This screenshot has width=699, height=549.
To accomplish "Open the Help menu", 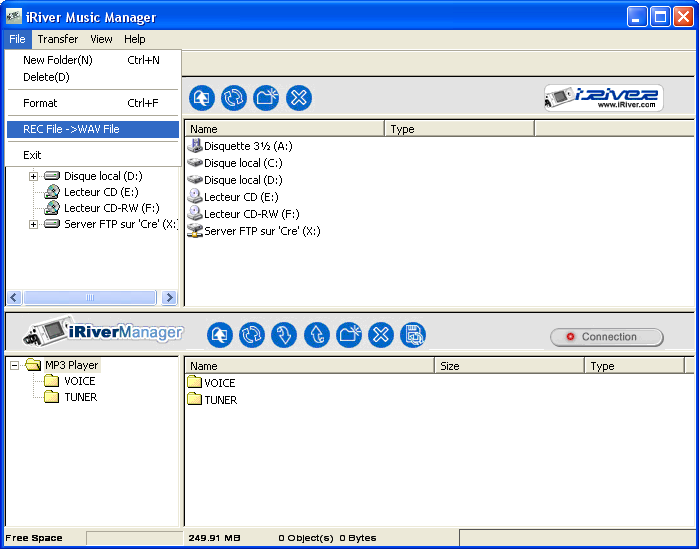I will [135, 39].
